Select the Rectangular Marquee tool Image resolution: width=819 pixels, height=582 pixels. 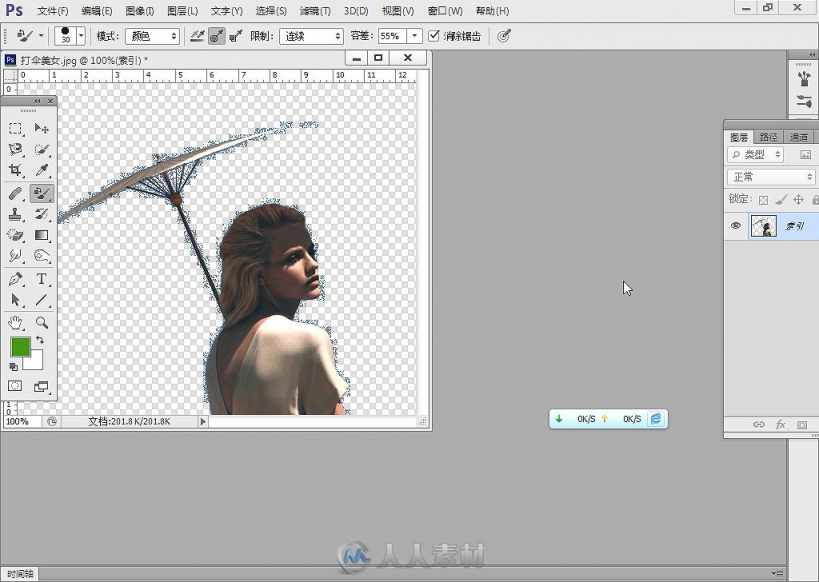click(x=15, y=128)
